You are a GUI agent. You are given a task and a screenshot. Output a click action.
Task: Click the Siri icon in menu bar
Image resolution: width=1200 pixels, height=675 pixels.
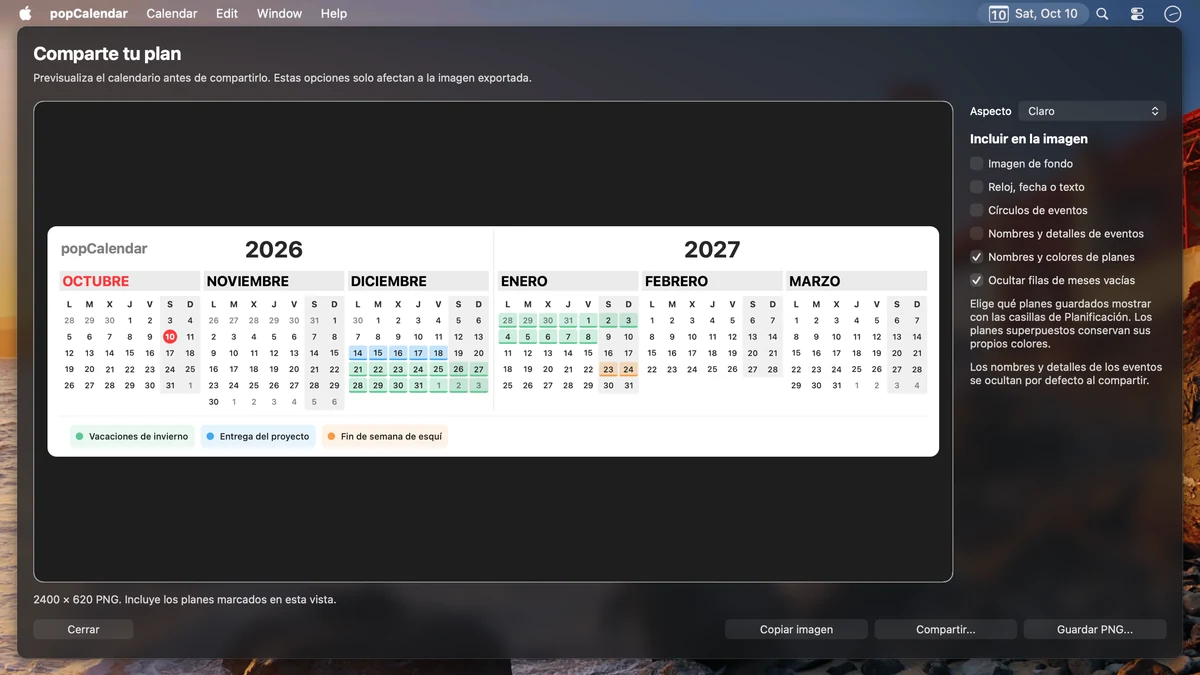1173,14
